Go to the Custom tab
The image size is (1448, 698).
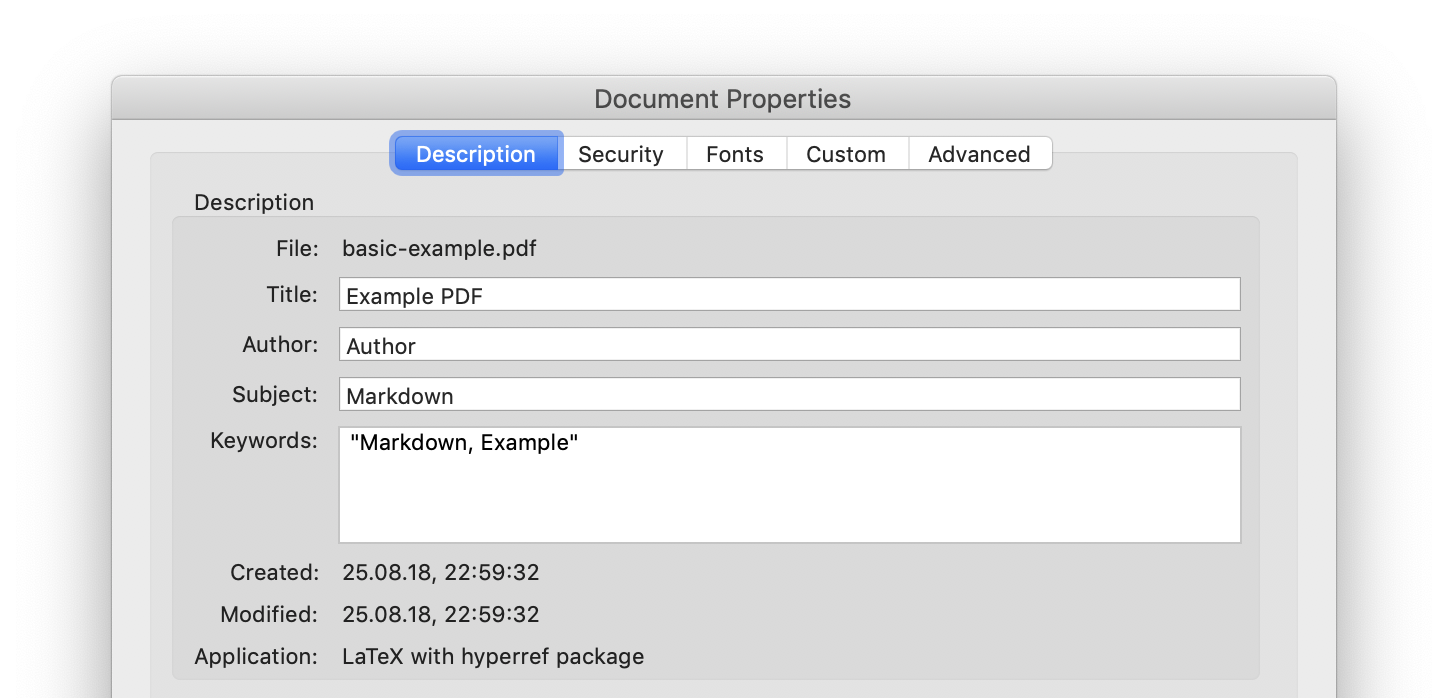pyautogui.click(x=846, y=154)
